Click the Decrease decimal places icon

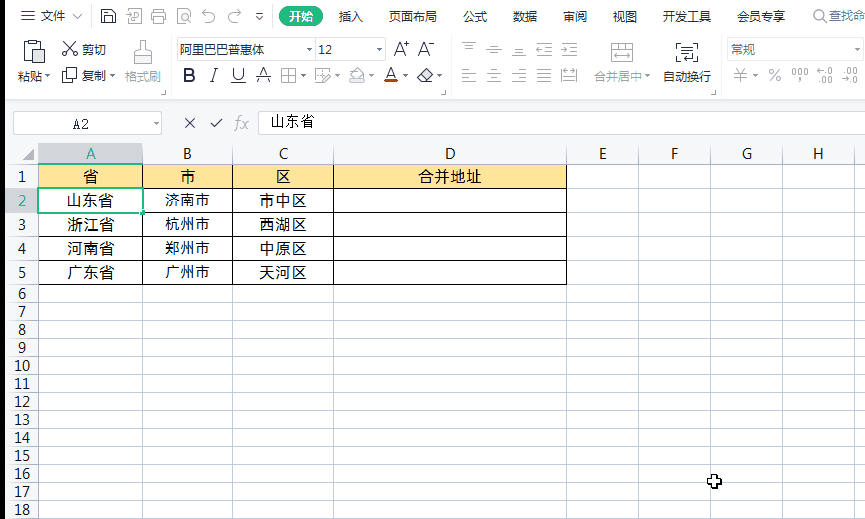tap(850, 75)
